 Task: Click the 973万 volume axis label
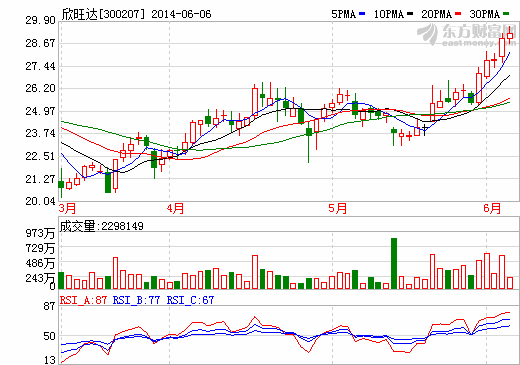click(x=40, y=233)
